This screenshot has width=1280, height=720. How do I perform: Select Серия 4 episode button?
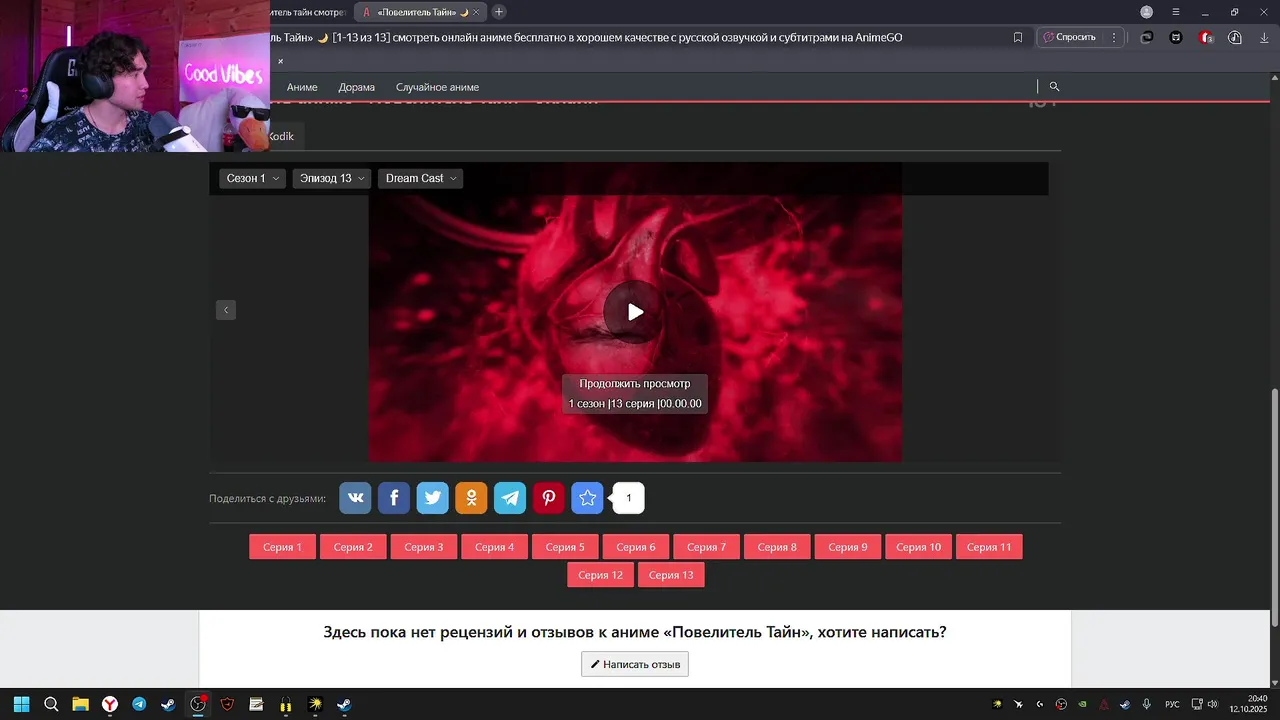tap(495, 547)
